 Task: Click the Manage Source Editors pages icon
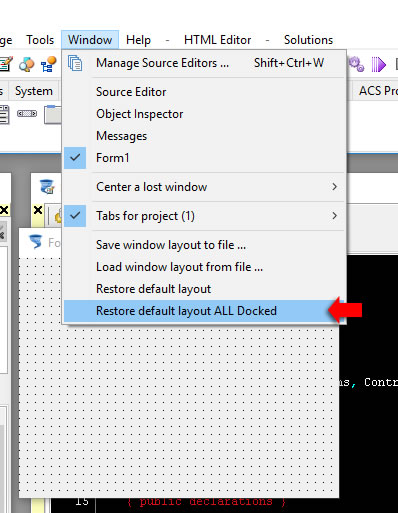(75, 63)
